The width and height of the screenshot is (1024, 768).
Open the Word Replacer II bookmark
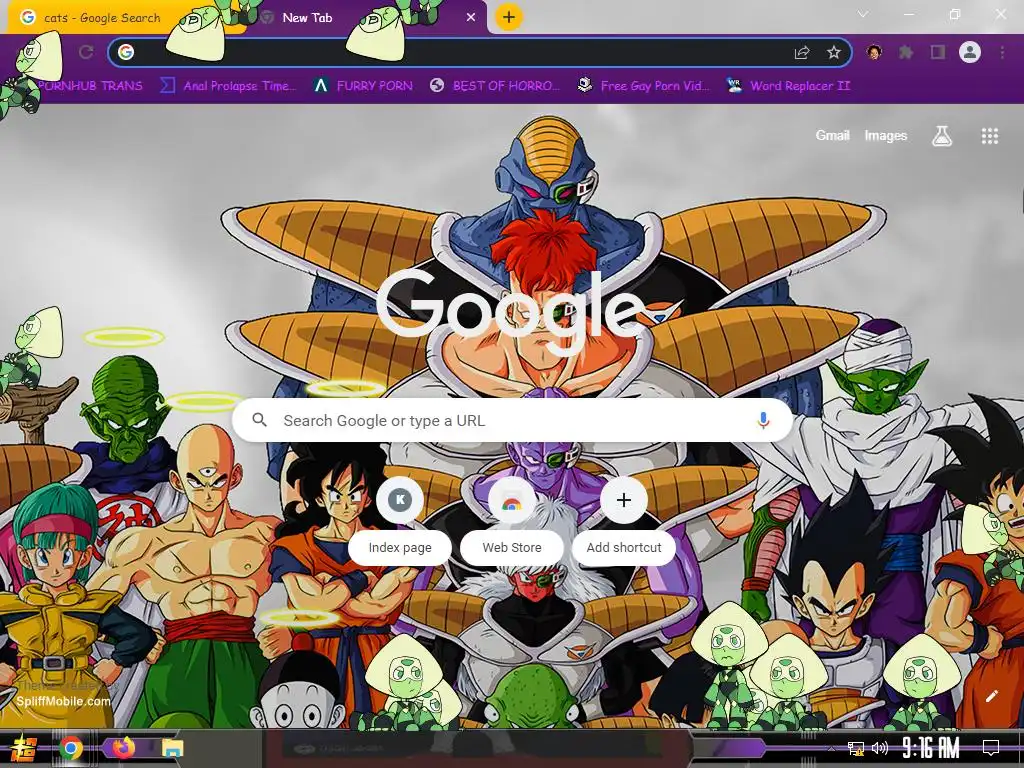pyautogui.click(x=788, y=86)
